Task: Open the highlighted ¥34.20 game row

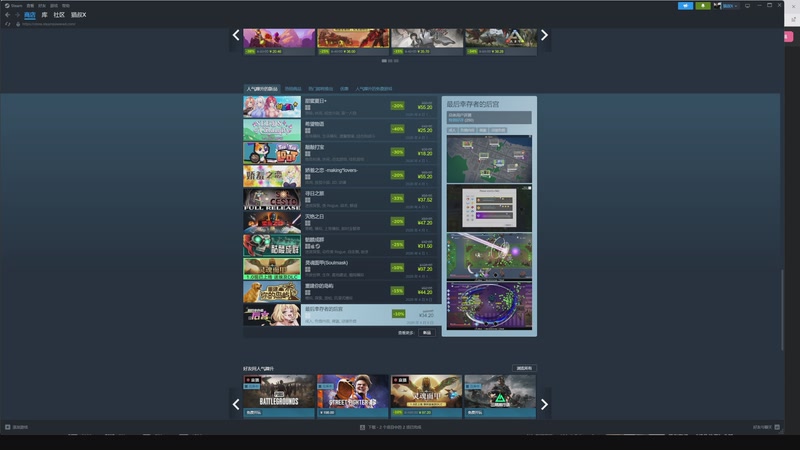Action: point(341,315)
